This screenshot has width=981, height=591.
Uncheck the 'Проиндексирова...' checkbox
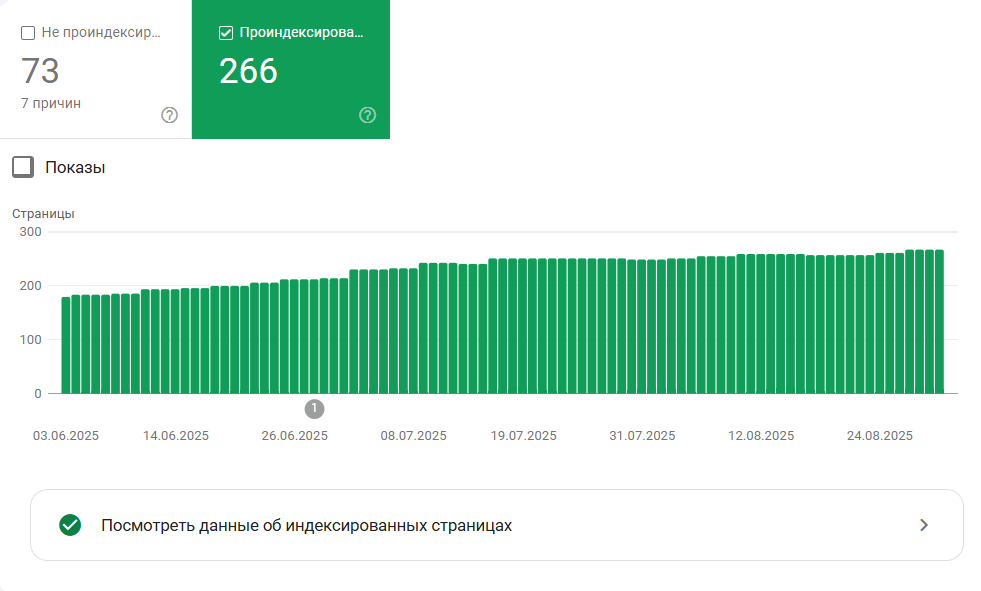(226, 33)
